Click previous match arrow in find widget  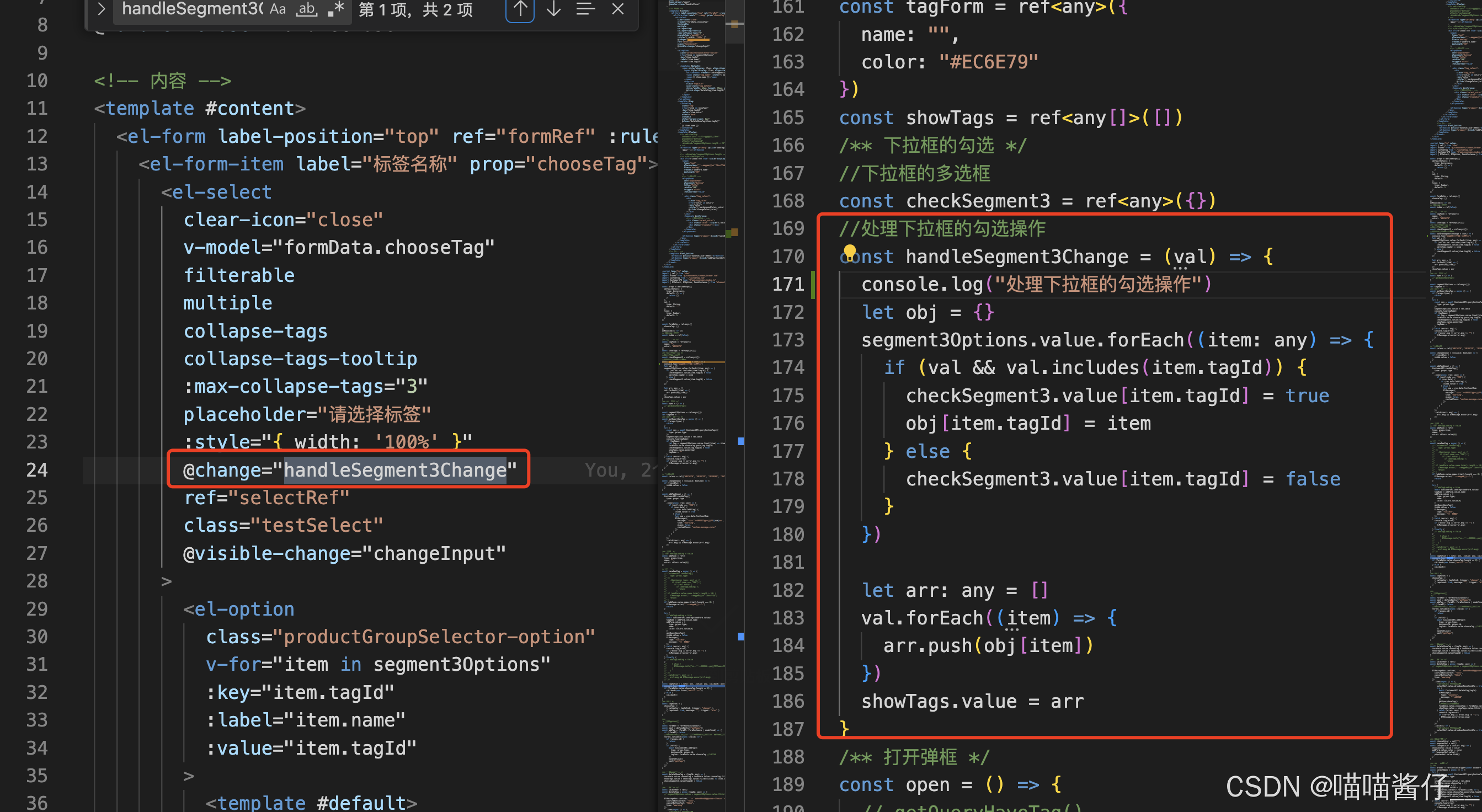click(520, 9)
